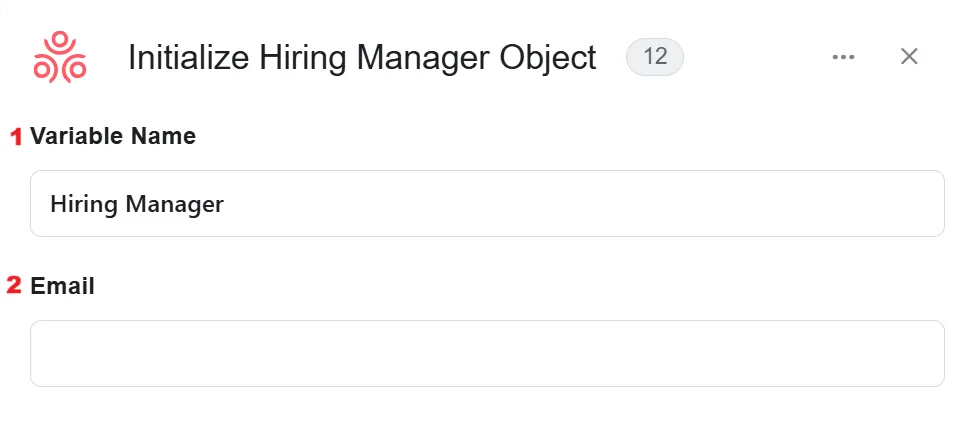Focus the Variable Name input field
The width and height of the screenshot is (963, 421).
pyautogui.click(x=487, y=203)
